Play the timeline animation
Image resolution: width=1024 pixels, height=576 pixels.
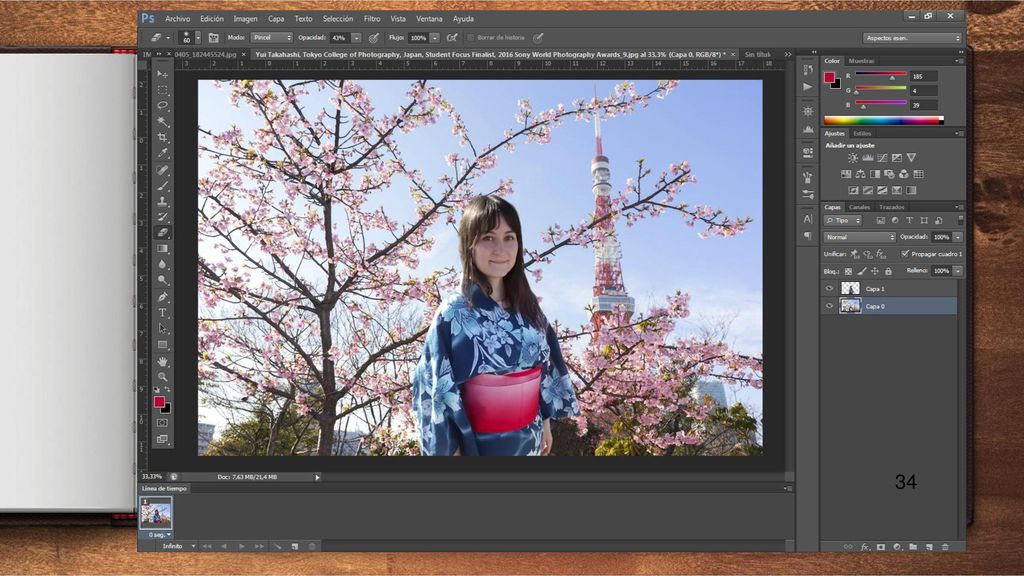[x=242, y=546]
